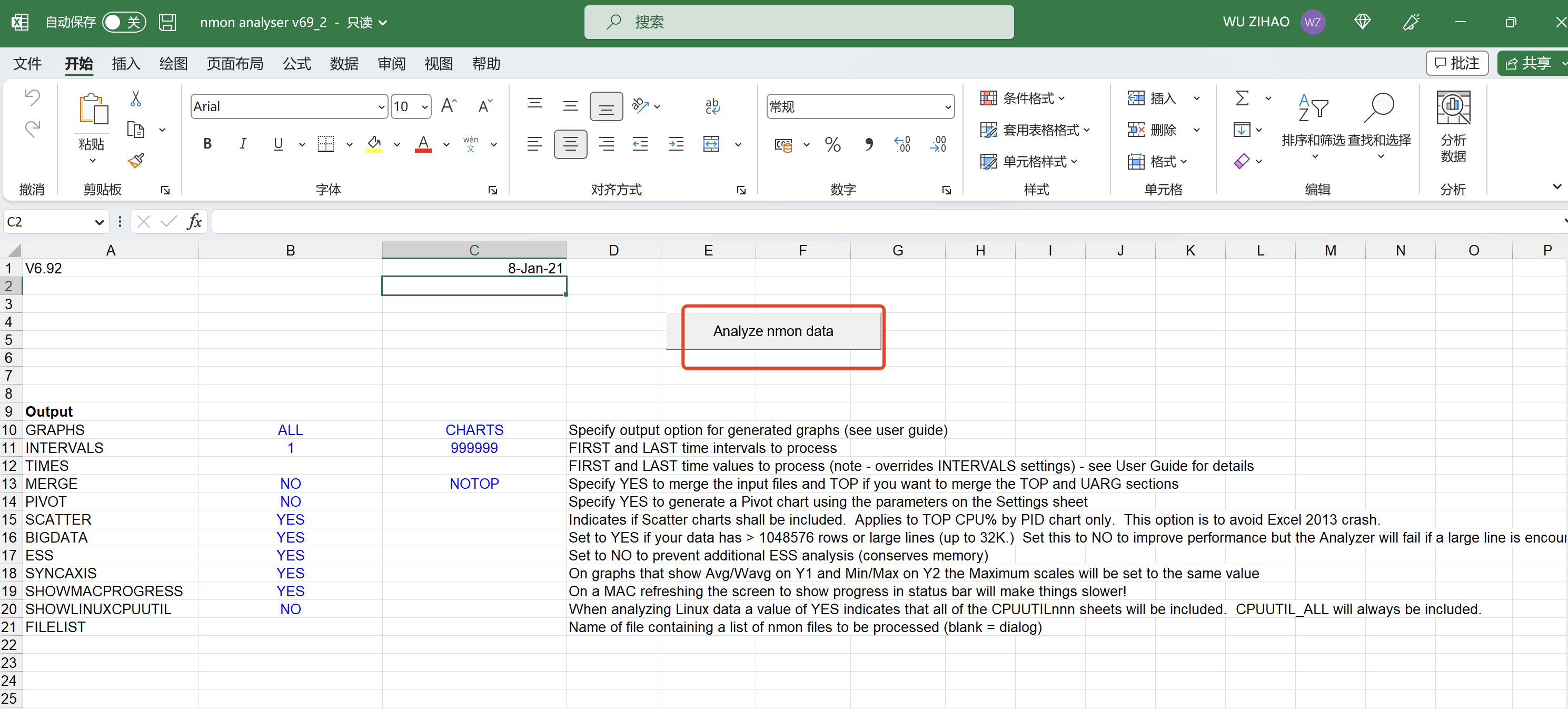Increase font size with larger A
1568x709 pixels.
pyautogui.click(x=449, y=106)
